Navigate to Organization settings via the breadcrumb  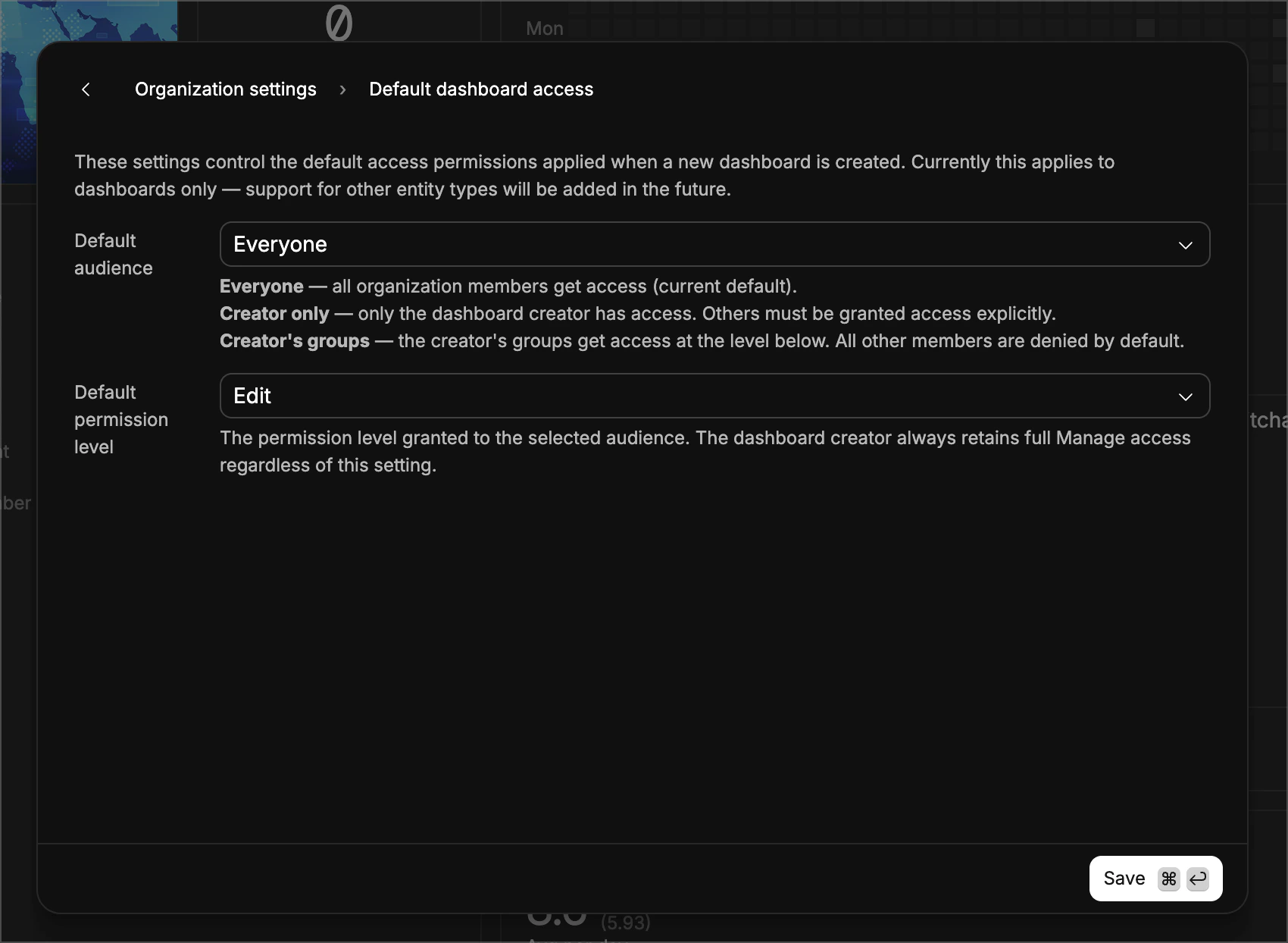[x=225, y=89]
